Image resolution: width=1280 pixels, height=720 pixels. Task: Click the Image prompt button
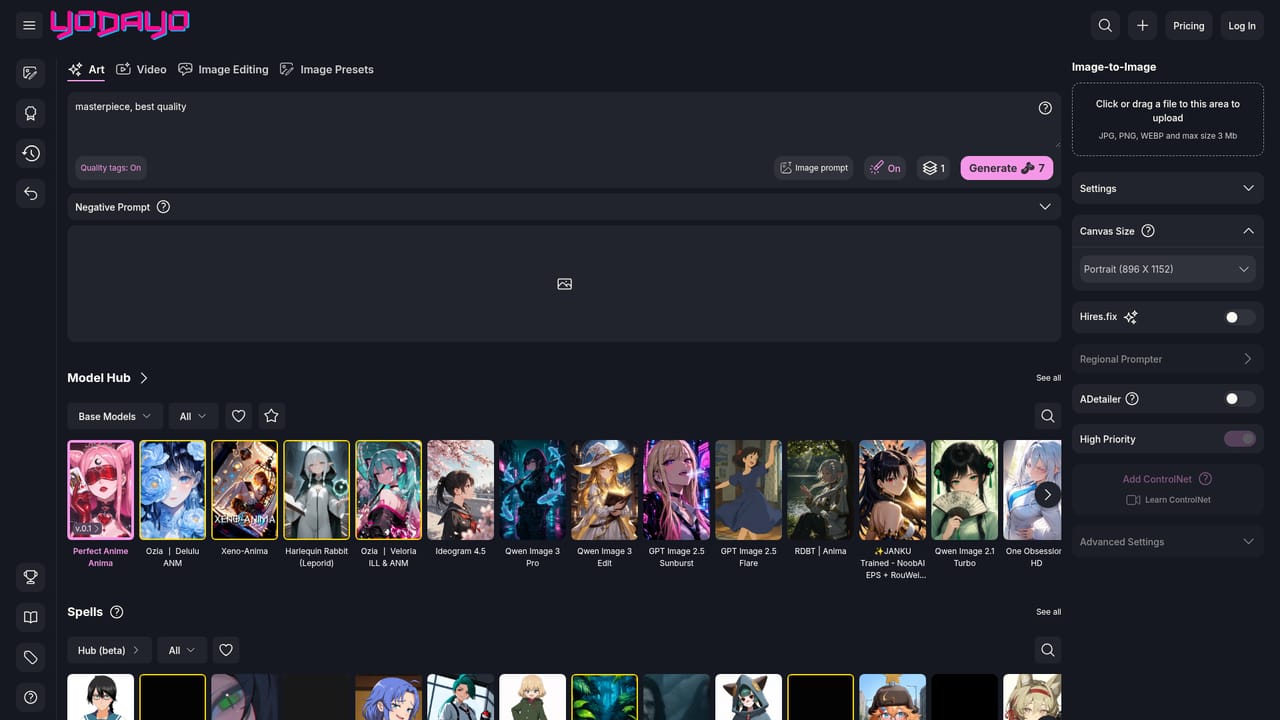tap(813, 168)
